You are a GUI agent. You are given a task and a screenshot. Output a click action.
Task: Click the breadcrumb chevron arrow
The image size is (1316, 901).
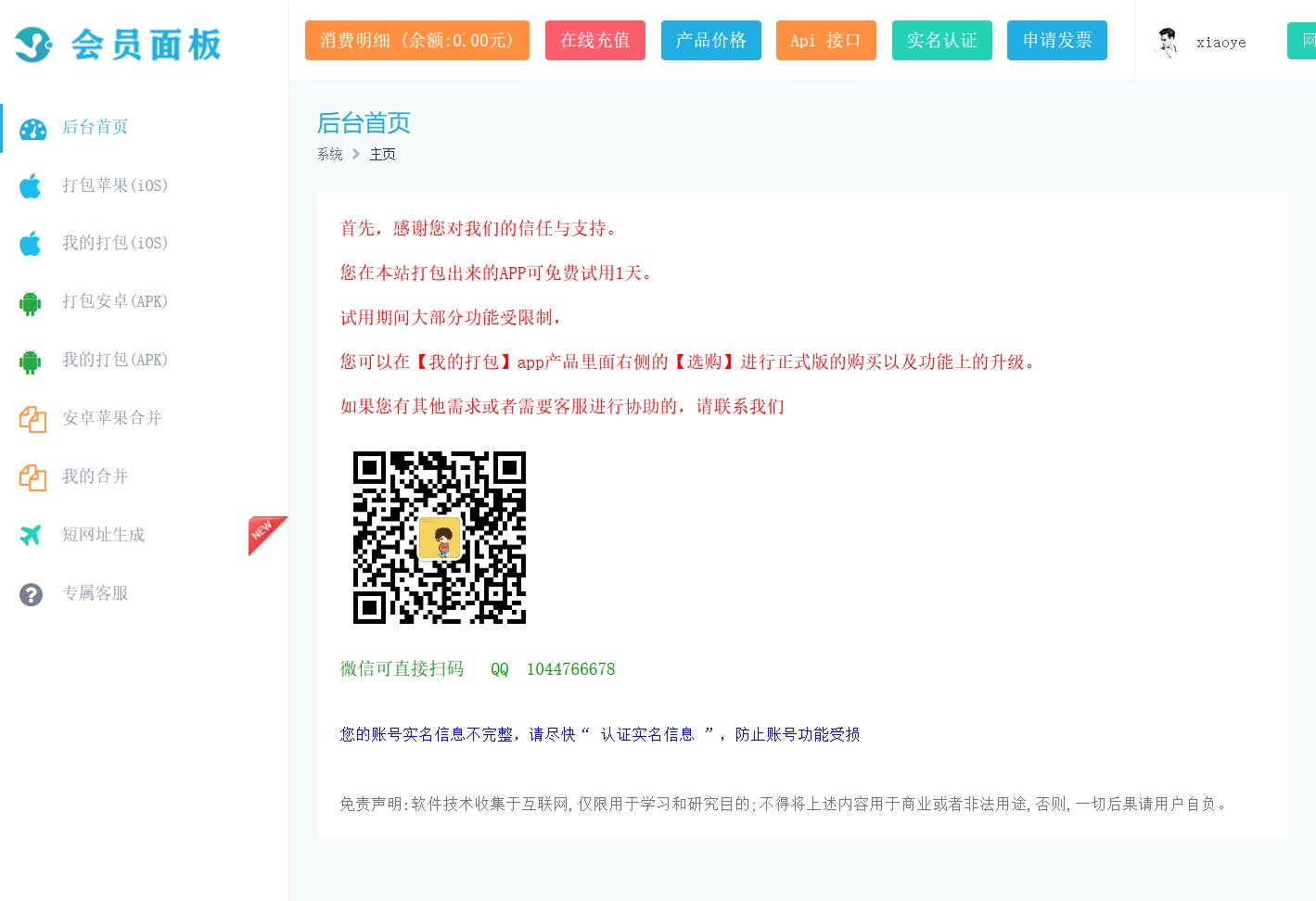tap(356, 154)
